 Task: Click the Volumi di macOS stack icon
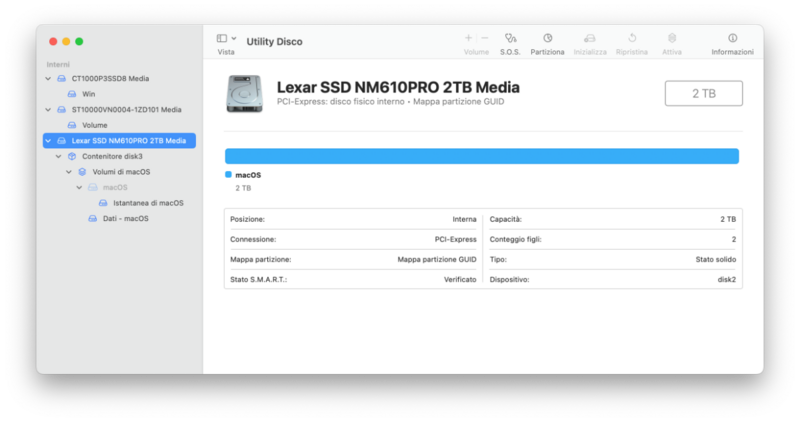pos(82,172)
